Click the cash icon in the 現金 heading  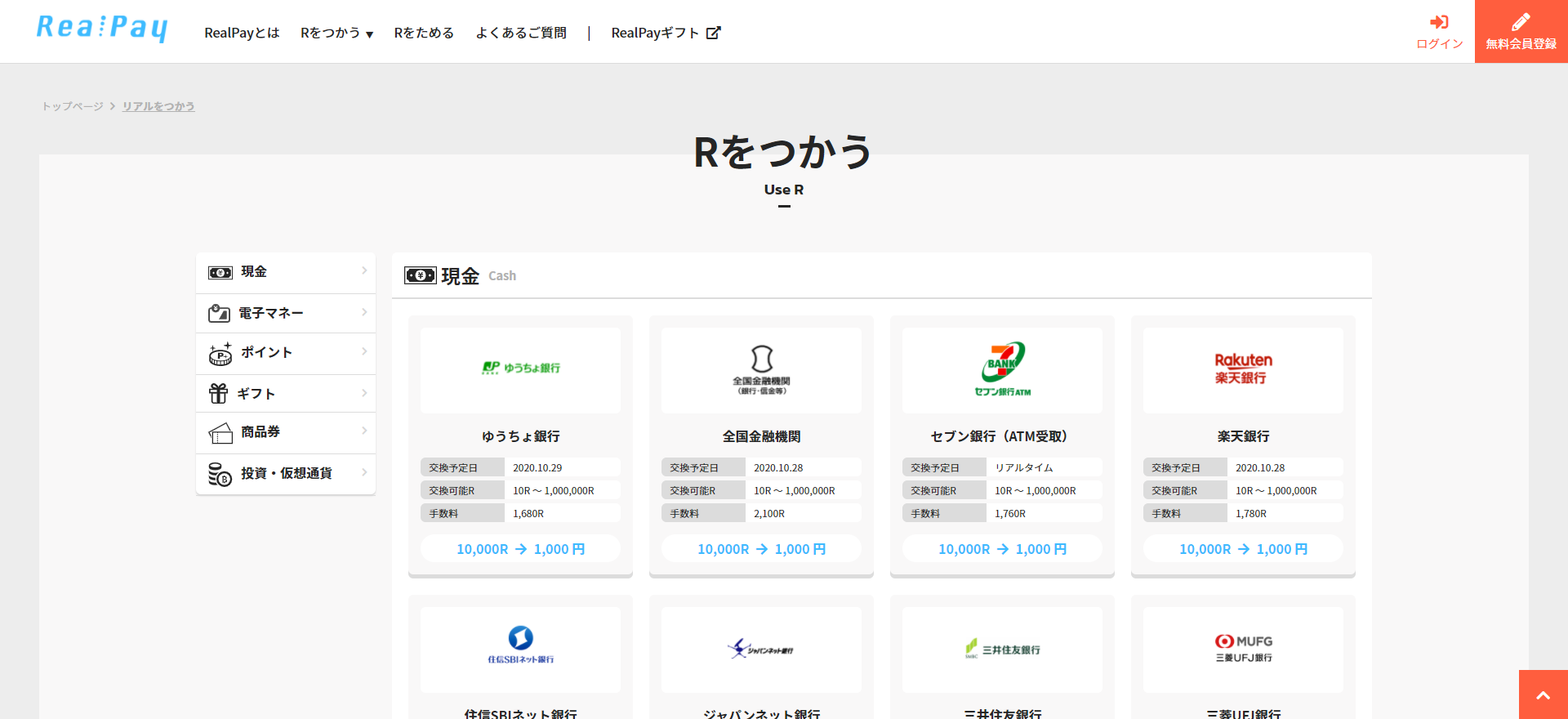[x=421, y=275]
